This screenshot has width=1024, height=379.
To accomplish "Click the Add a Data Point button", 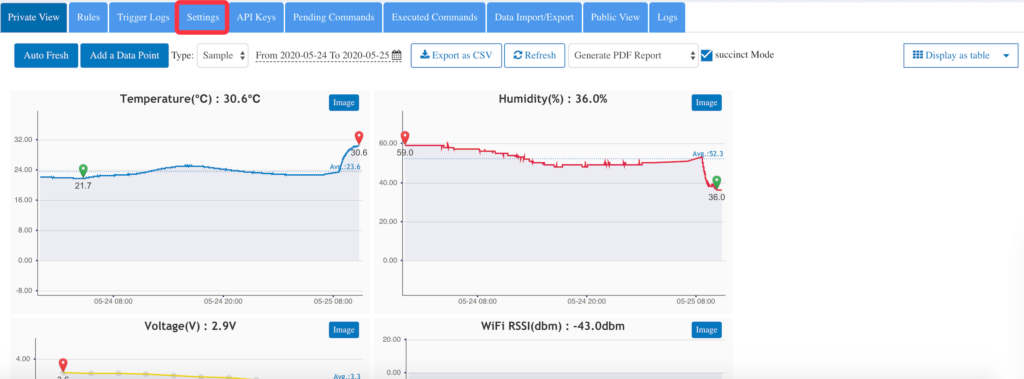I will (x=124, y=56).
